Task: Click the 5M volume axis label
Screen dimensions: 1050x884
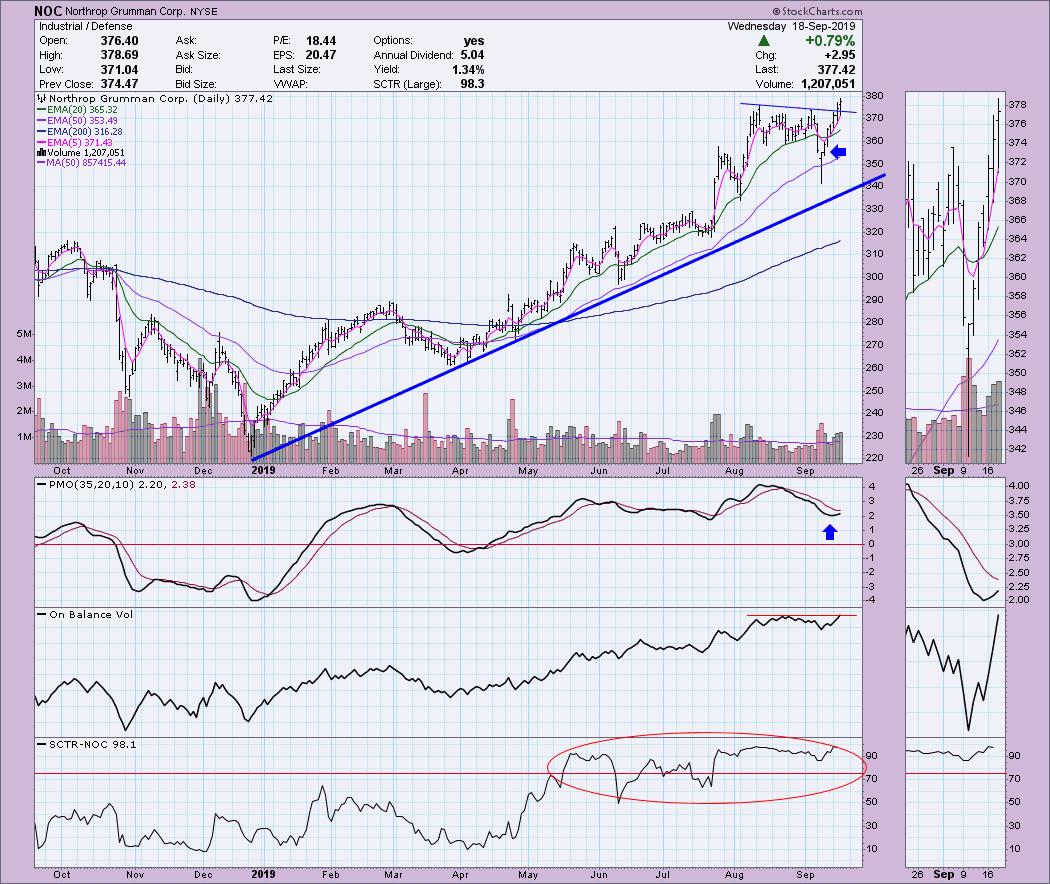Action: pyautogui.click(x=23, y=334)
